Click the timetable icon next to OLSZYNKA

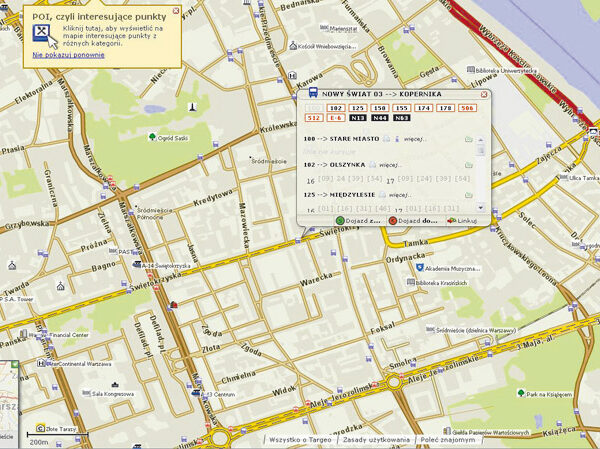(371, 165)
